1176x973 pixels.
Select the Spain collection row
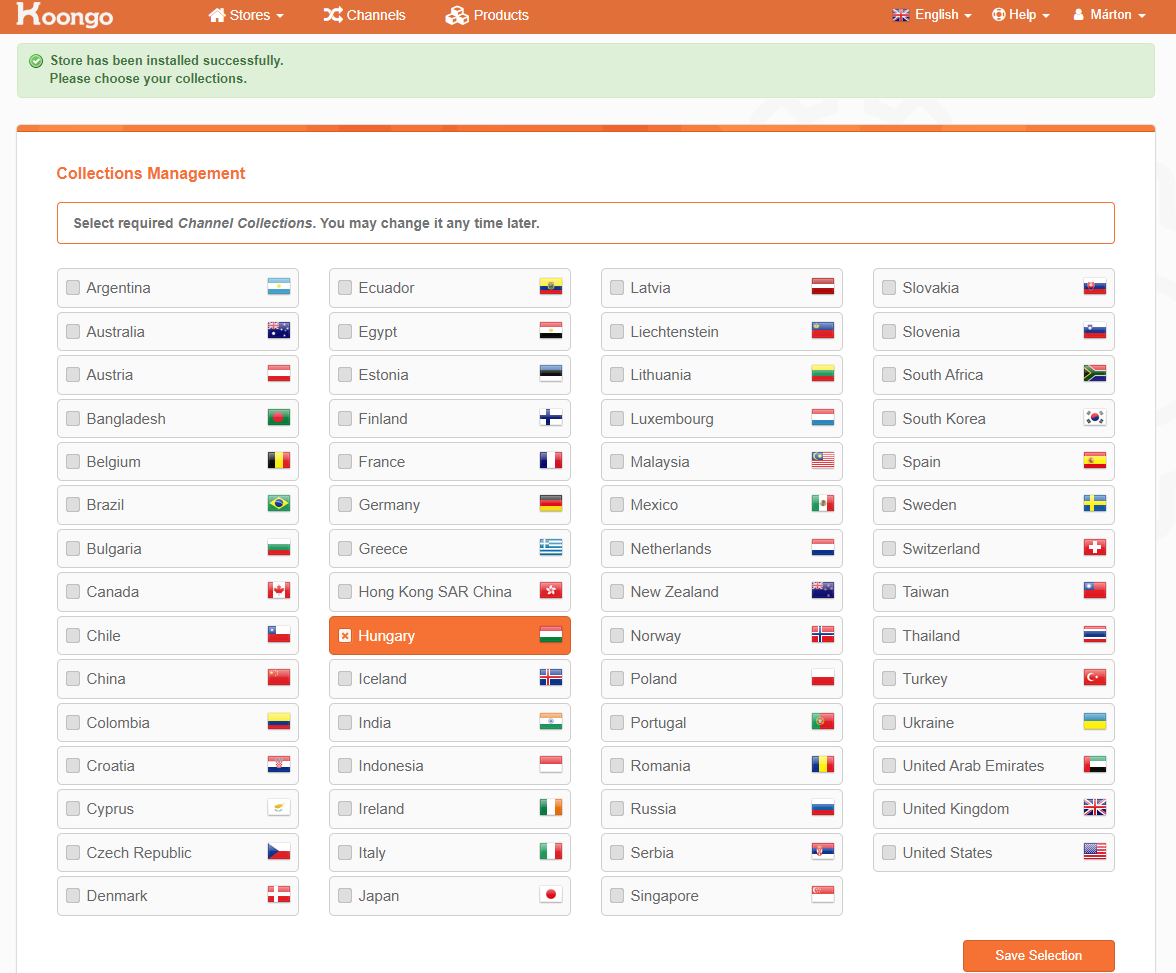tap(994, 461)
